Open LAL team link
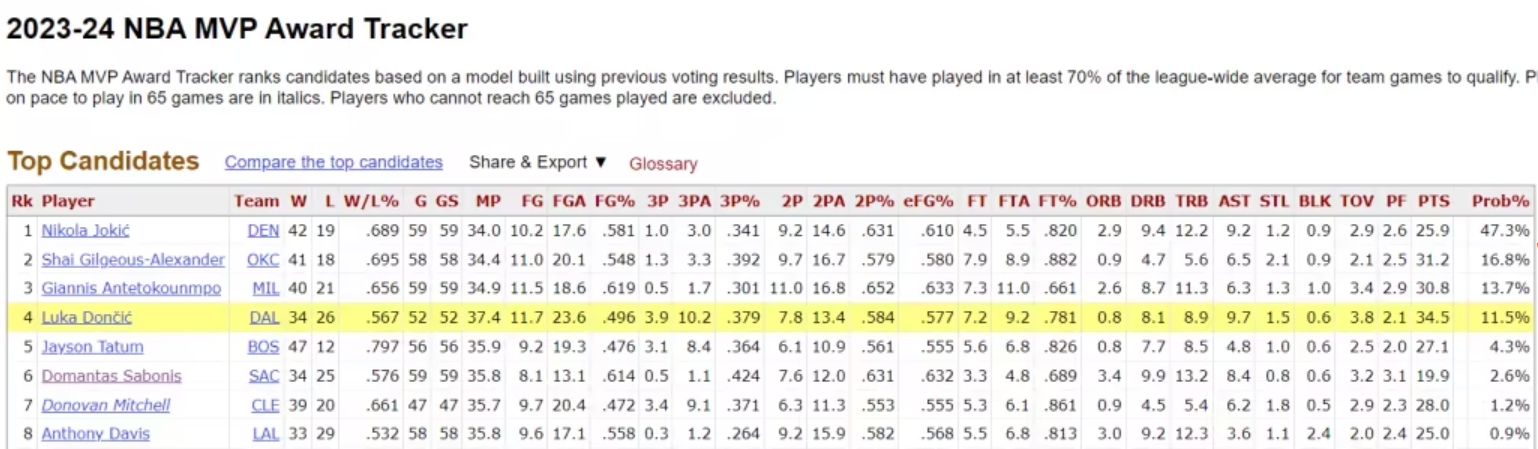The width and height of the screenshot is (1538, 449). 264,434
